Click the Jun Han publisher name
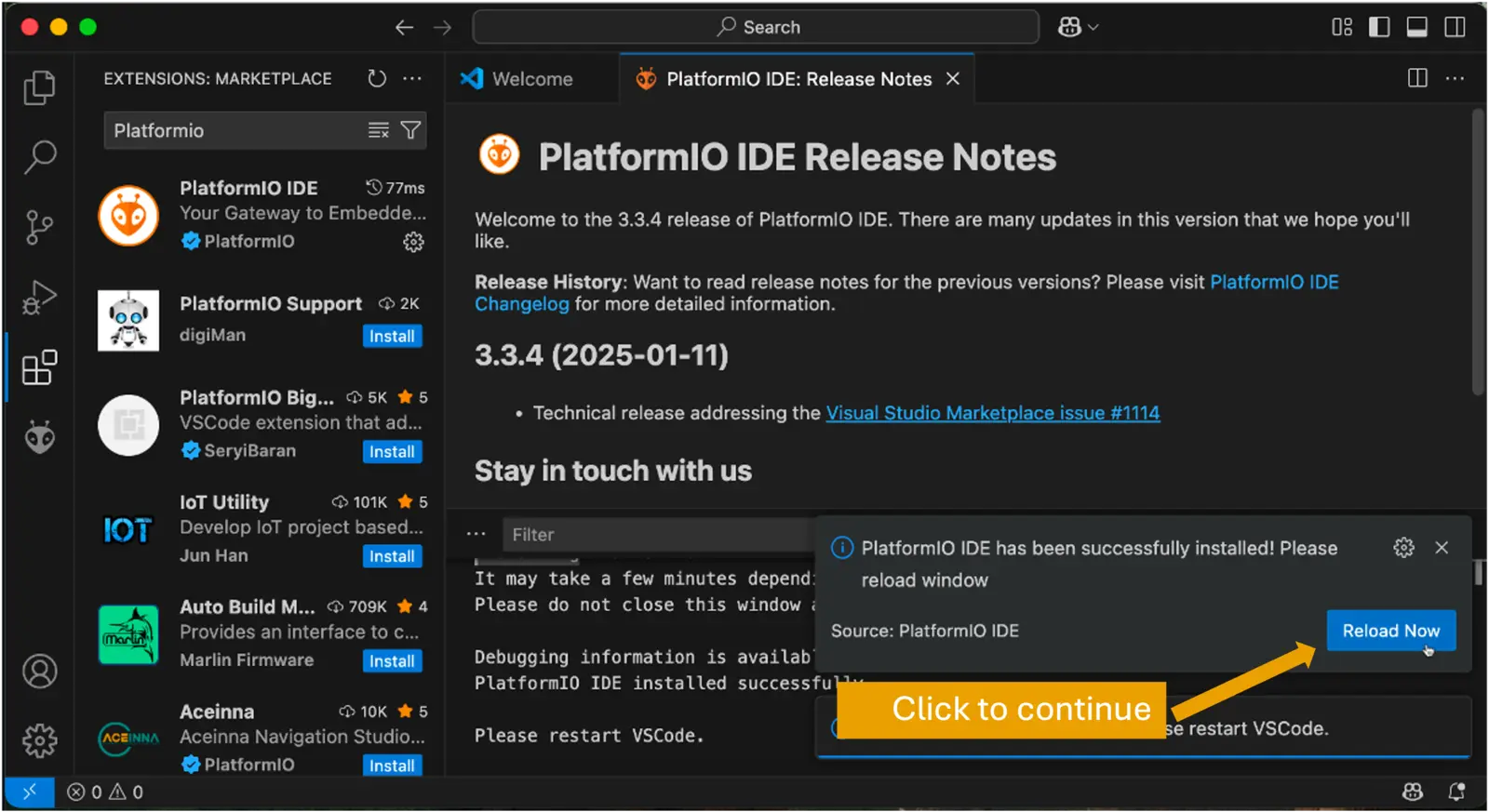The image size is (1489, 812). pos(214,555)
